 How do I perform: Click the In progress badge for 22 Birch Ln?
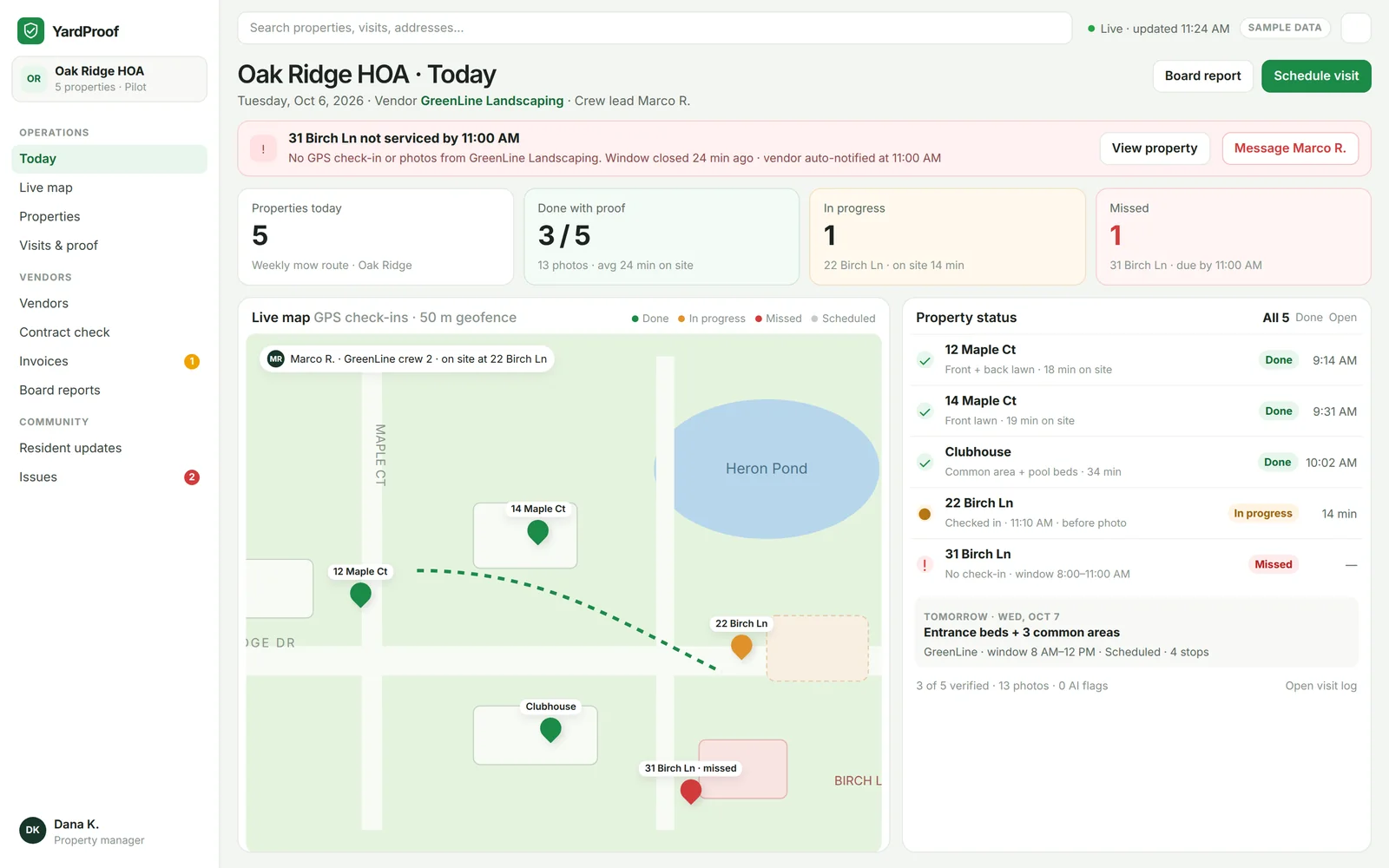(1263, 514)
